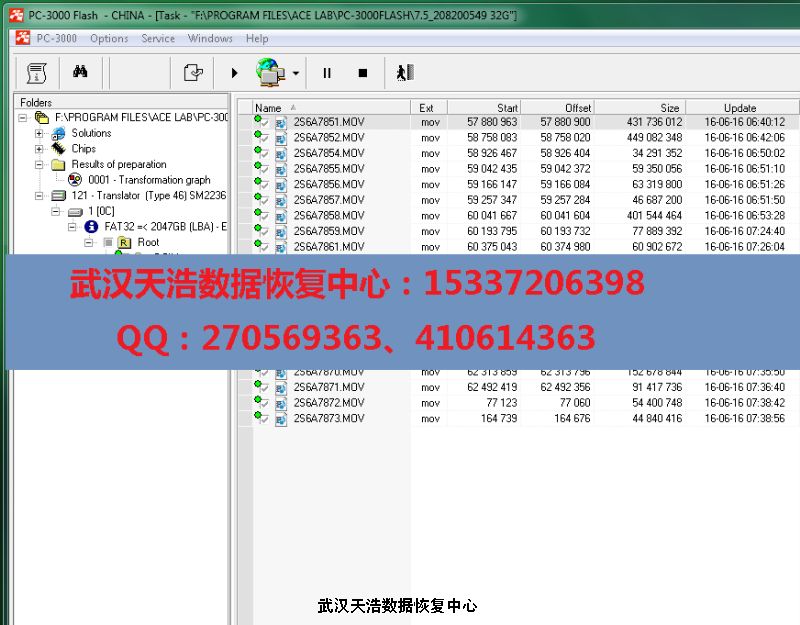The image size is (800, 625).
Task: Expand the Chips tree node
Action: click(x=40, y=149)
